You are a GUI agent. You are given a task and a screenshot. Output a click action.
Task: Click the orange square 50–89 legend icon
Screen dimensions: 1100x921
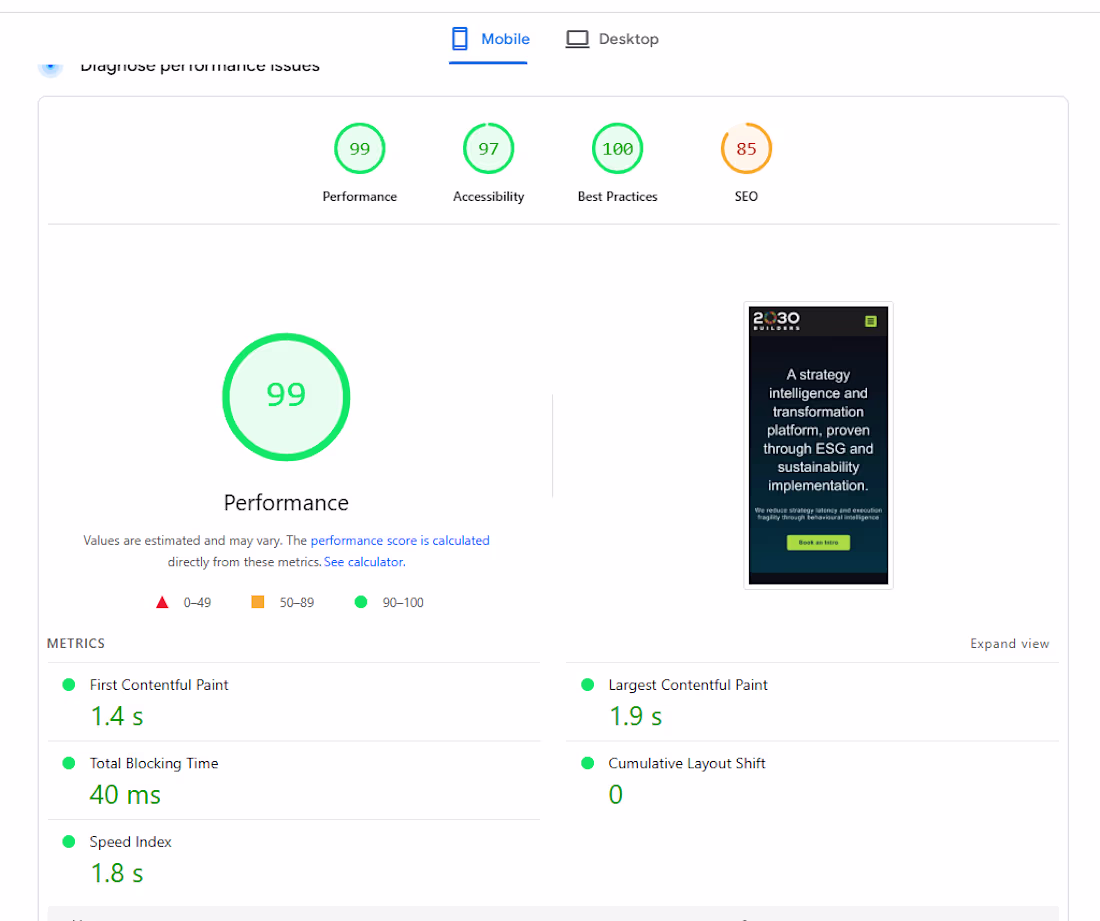click(257, 602)
